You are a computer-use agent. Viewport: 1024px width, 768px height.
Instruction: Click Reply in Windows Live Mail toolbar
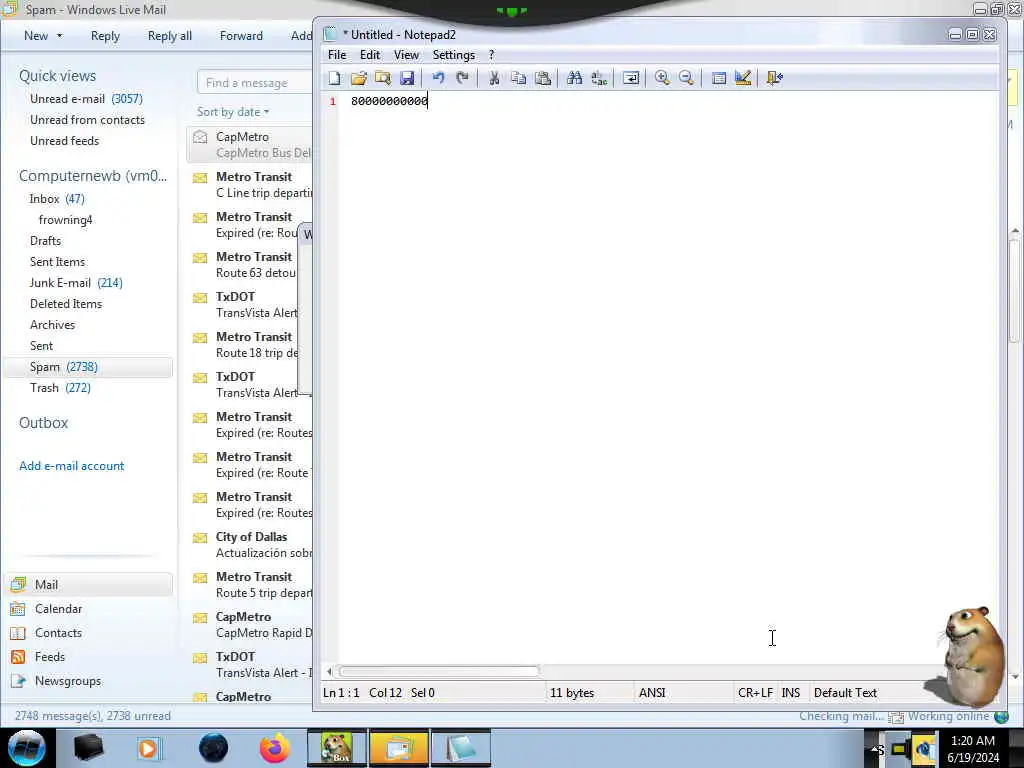click(105, 36)
